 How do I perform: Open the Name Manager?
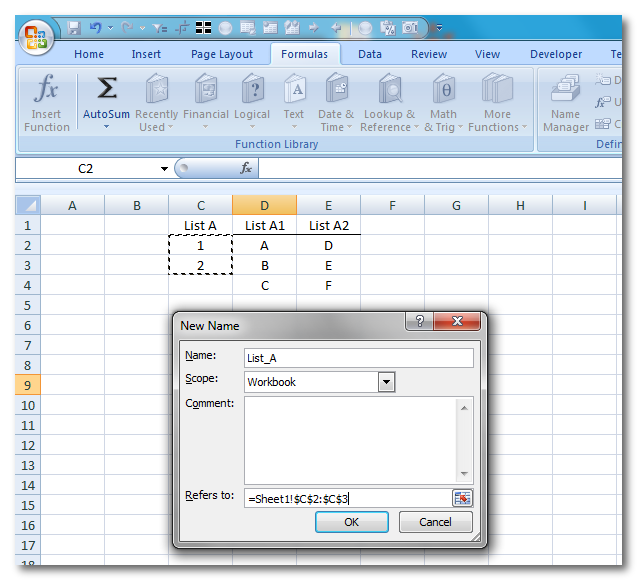point(566,103)
